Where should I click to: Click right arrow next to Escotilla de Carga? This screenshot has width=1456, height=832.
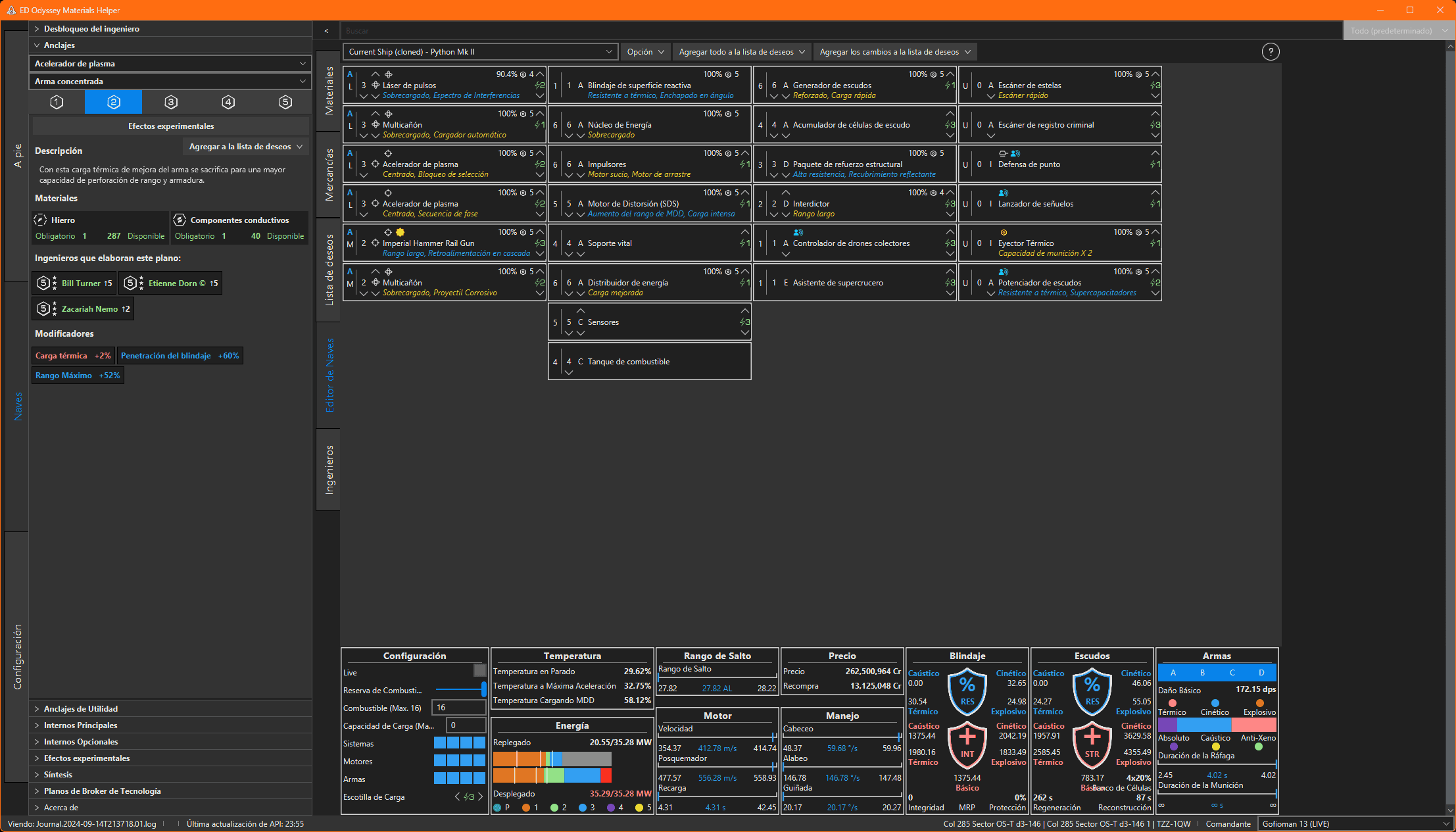tap(481, 796)
